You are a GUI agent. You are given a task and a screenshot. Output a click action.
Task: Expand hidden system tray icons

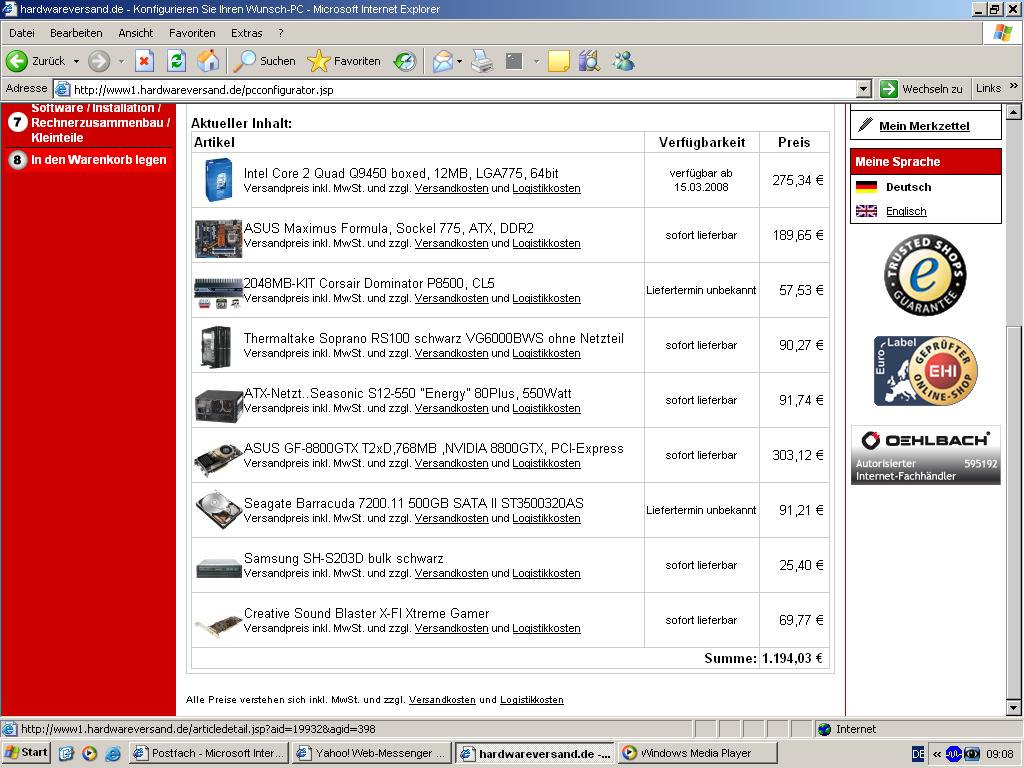pos(936,754)
